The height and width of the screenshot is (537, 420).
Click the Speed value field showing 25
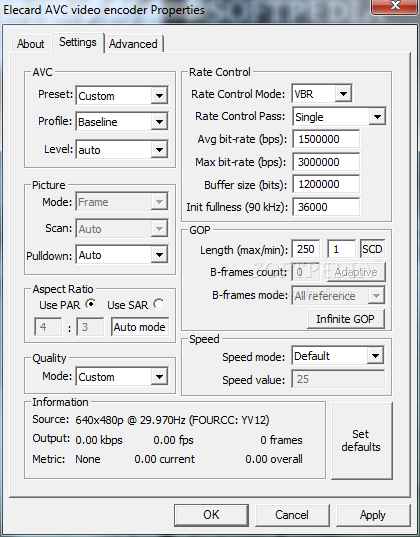[338, 379]
